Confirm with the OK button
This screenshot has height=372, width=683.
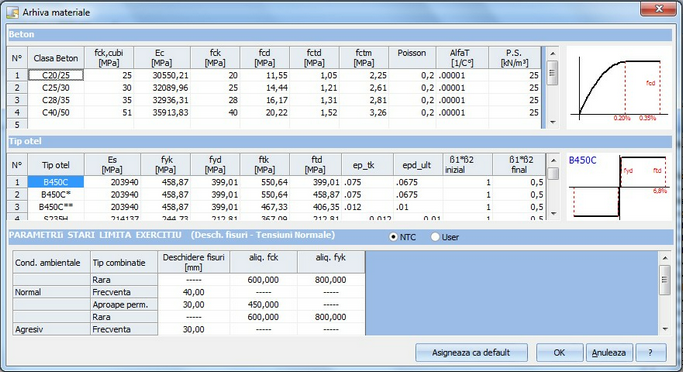tap(559, 352)
